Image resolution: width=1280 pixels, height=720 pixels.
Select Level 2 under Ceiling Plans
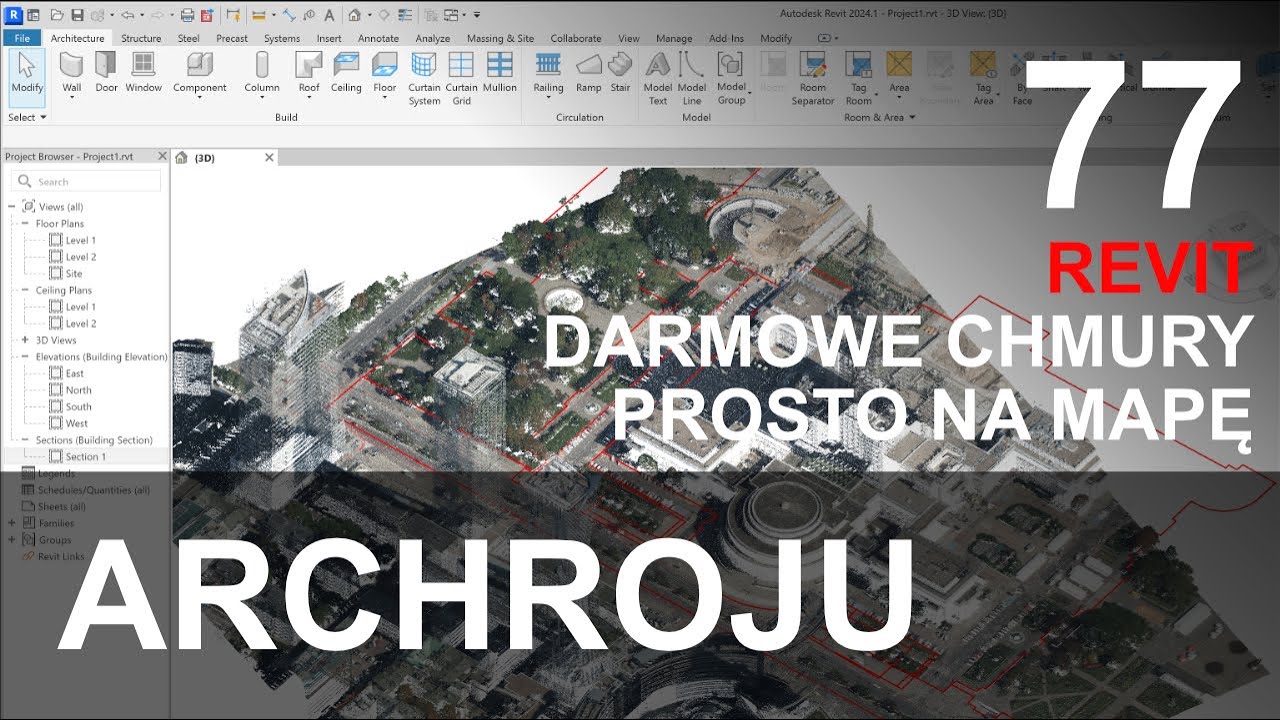point(80,323)
